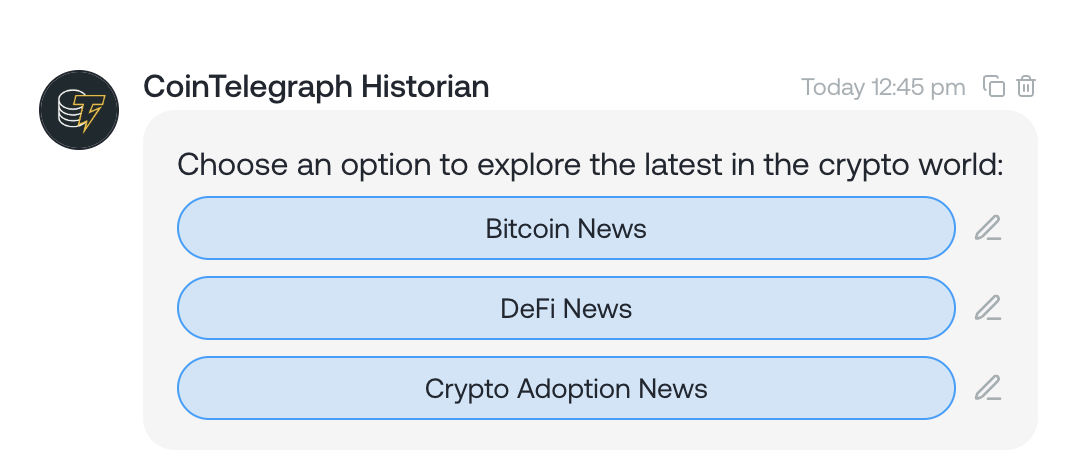Click the CoinTelegraph Historian avatar
Screen dimensions: 1066x460
point(79,110)
